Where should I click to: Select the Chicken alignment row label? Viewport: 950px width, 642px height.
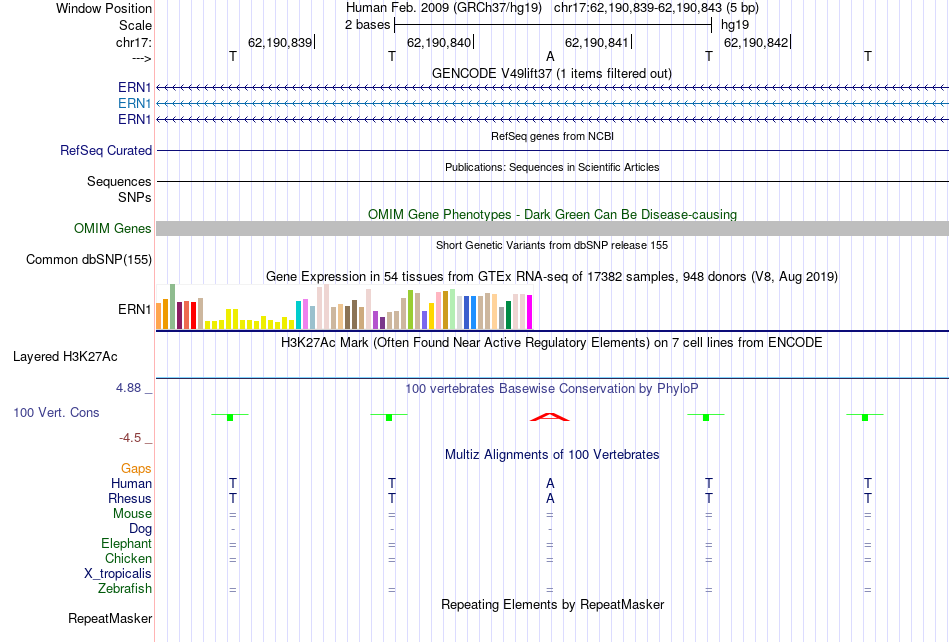tap(128, 558)
